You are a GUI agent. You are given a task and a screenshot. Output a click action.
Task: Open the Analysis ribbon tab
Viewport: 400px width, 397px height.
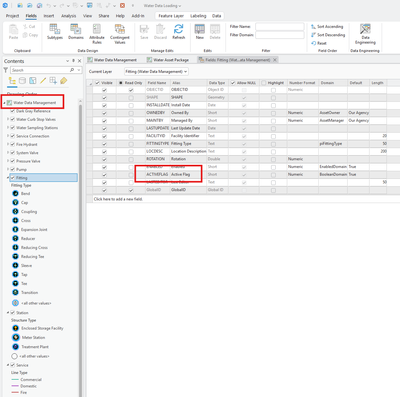(69, 16)
